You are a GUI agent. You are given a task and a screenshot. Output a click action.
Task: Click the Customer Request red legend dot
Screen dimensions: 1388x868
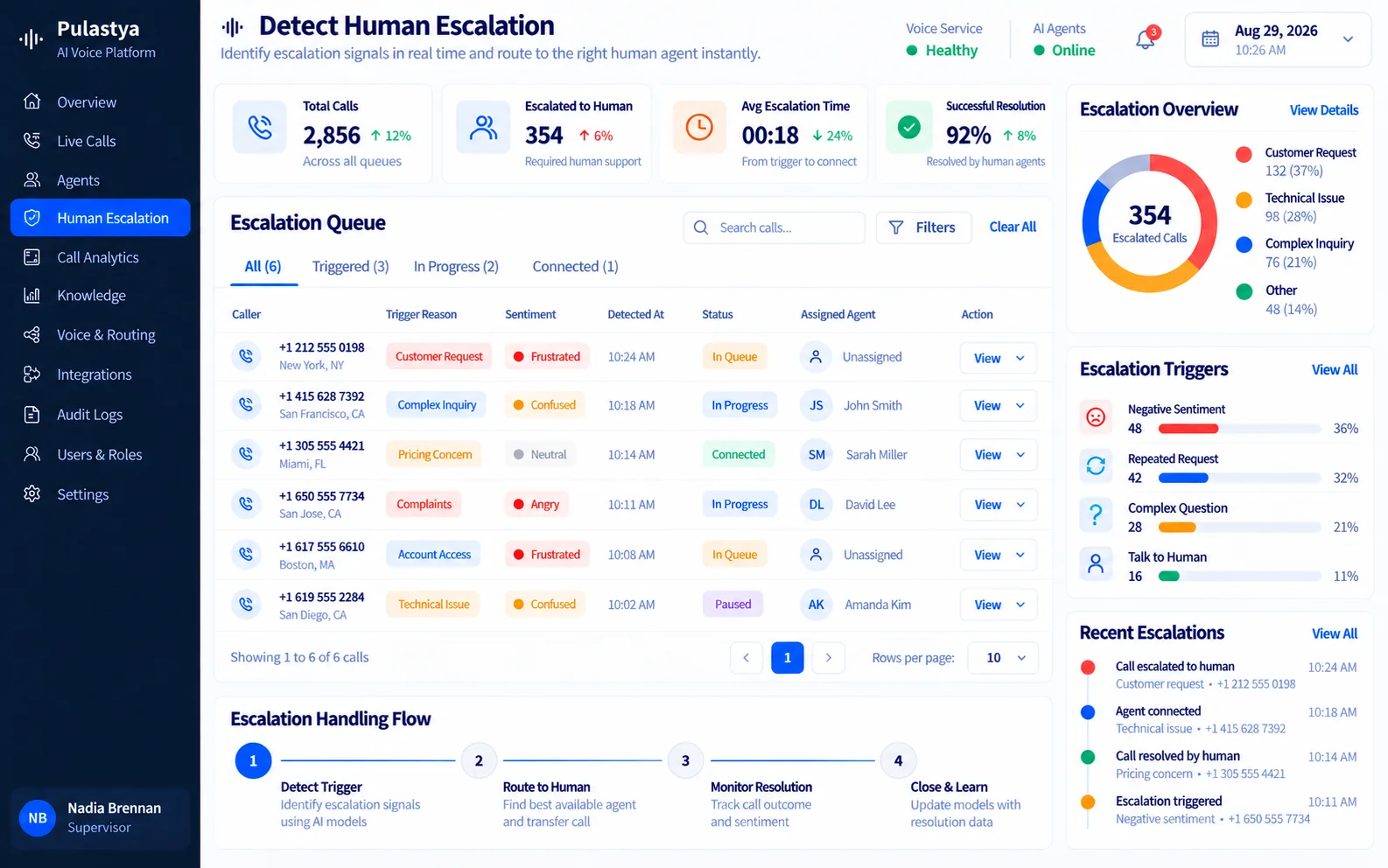pyautogui.click(x=1244, y=155)
